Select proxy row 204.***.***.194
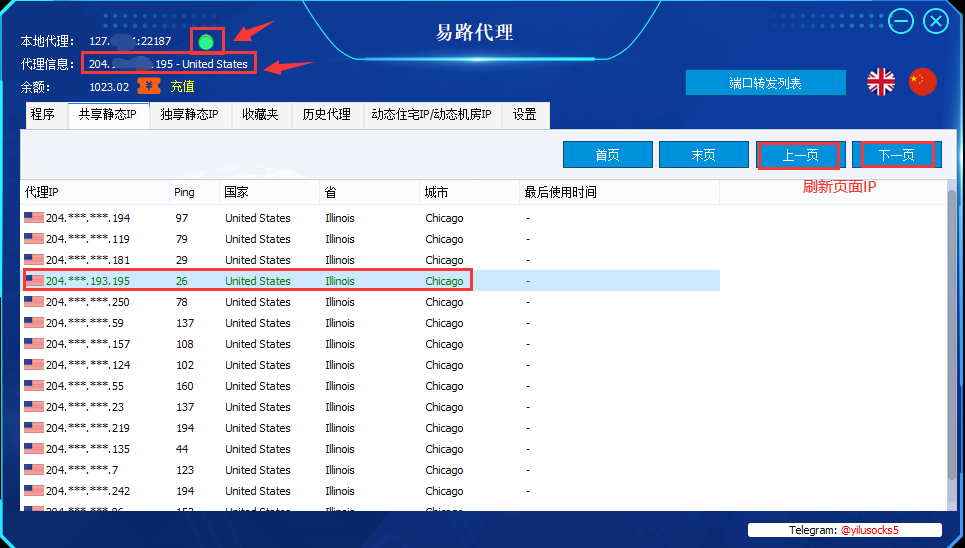 pos(370,218)
